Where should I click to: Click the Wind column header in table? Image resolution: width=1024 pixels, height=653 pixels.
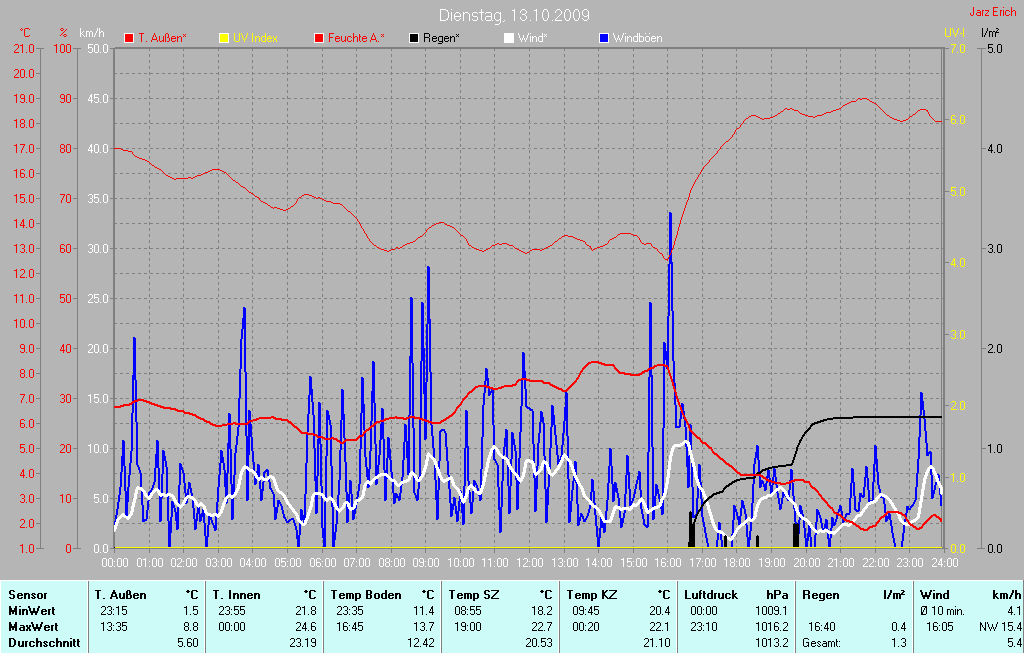click(935, 595)
